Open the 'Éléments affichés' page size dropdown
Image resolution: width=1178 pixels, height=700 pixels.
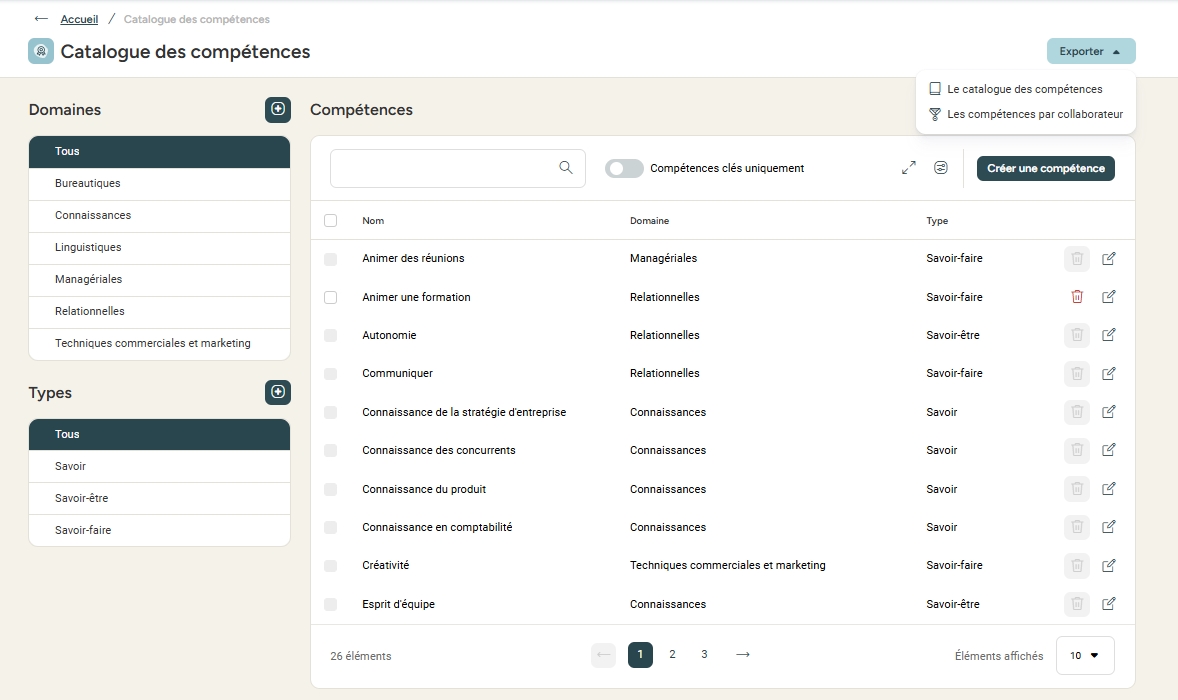coord(1085,656)
